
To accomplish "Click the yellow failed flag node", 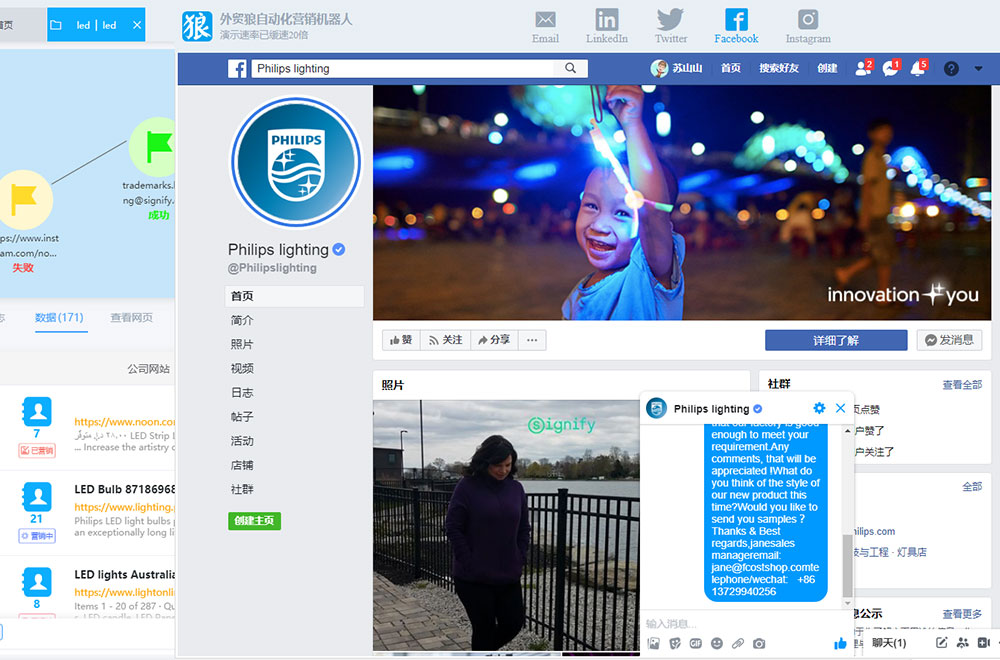I will [24, 200].
